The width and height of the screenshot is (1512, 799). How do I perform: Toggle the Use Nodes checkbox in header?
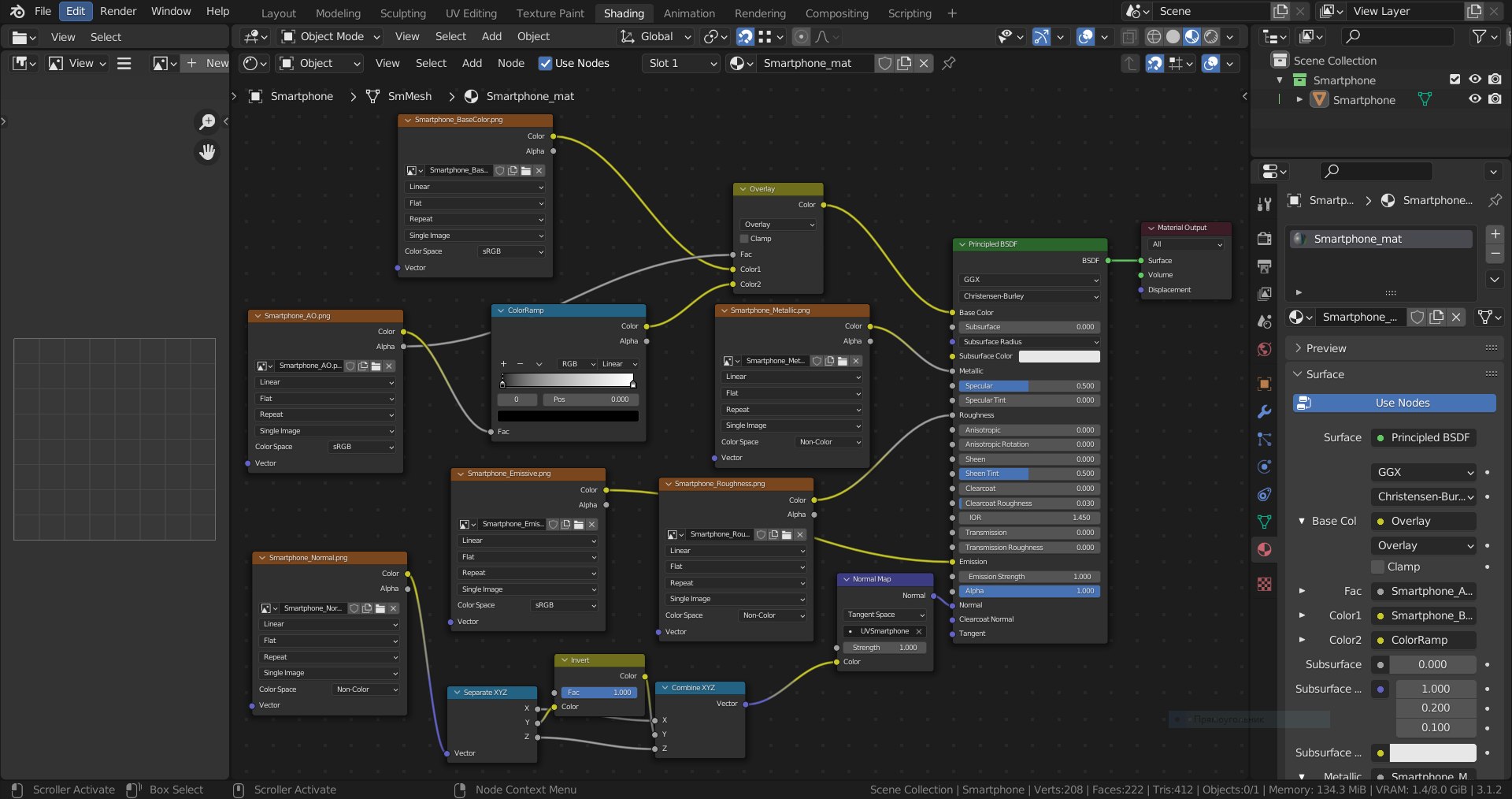pos(545,63)
